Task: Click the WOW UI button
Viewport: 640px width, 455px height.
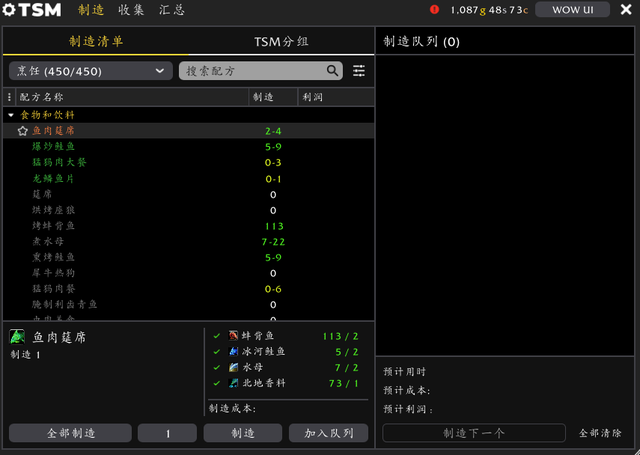Action: point(573,10)
